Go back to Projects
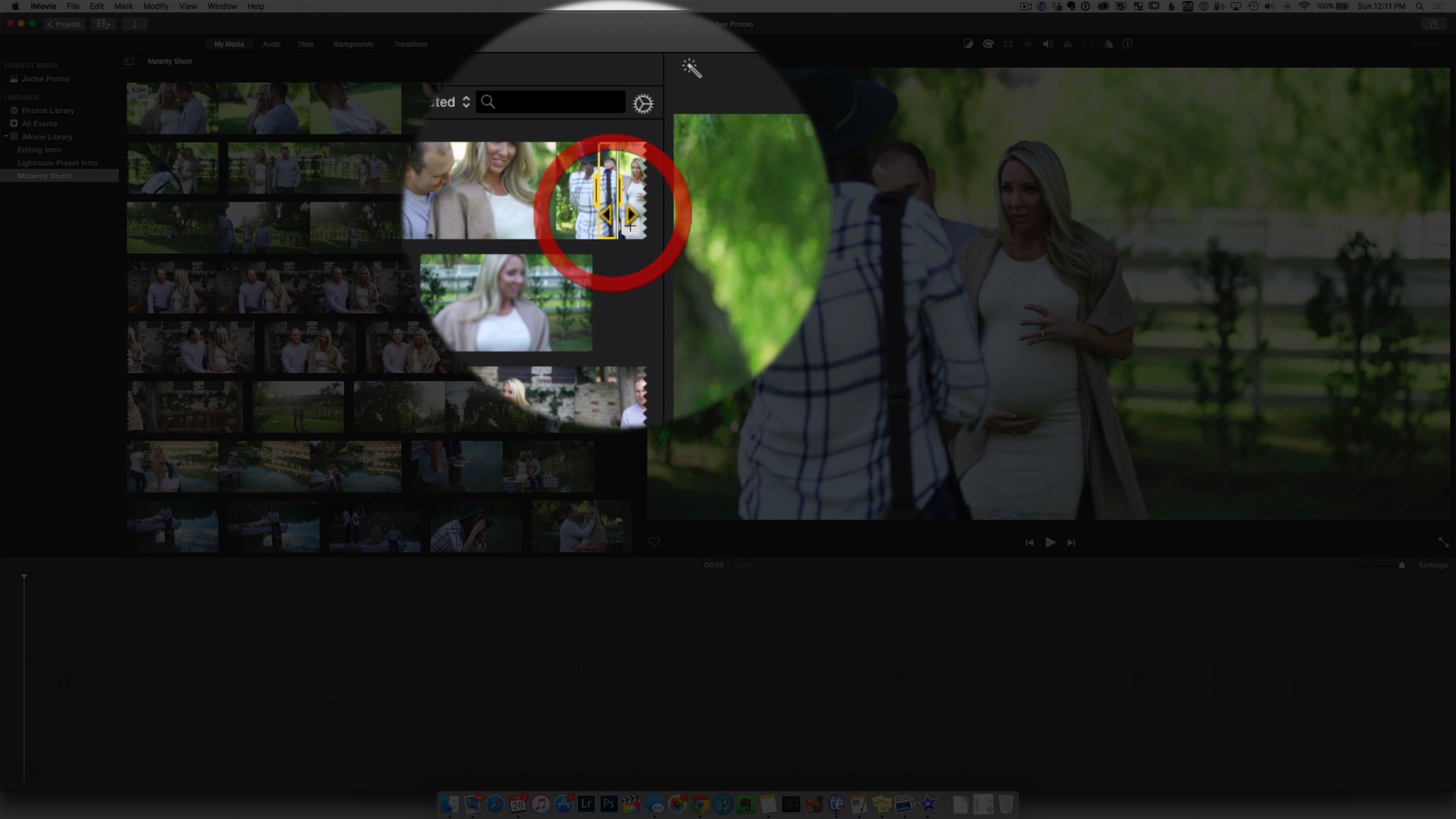 coord(64,24)
